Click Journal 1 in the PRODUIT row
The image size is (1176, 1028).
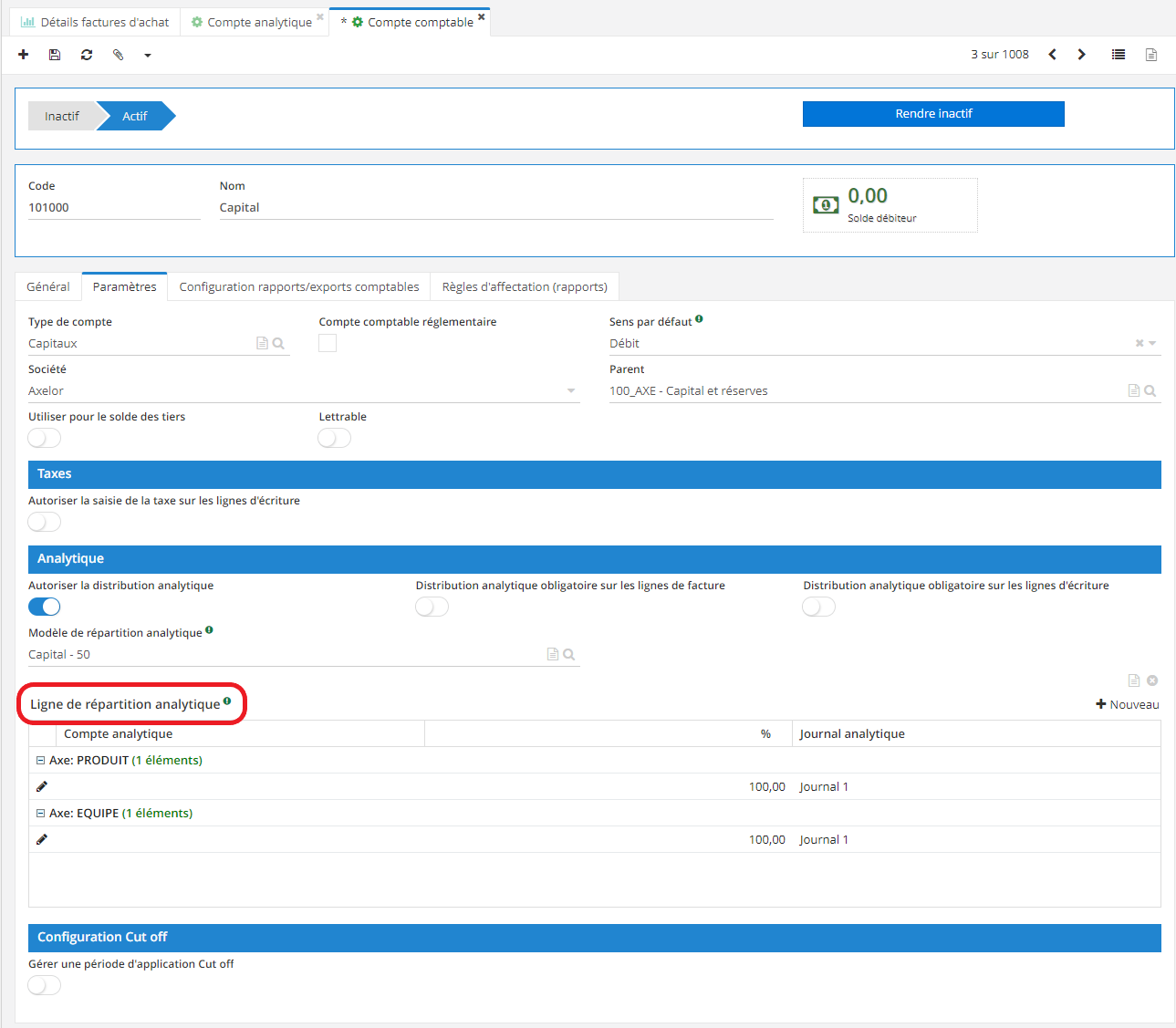pos(824,787)
